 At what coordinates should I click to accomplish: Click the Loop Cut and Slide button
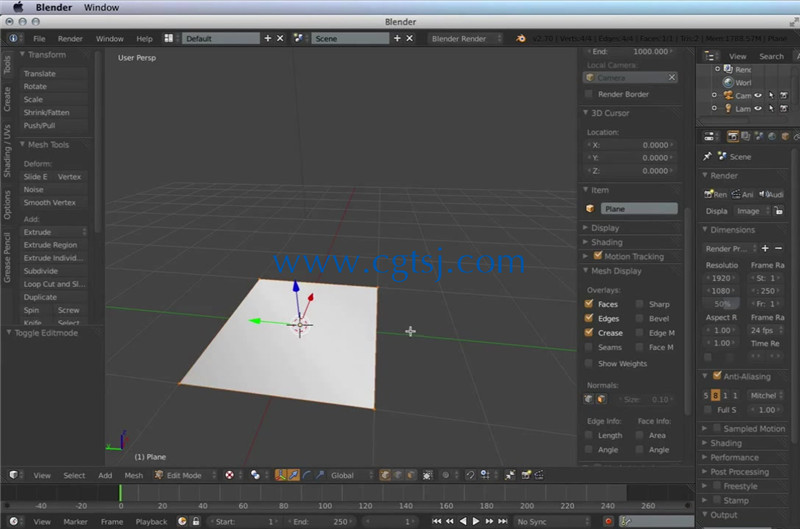[54, 284]
